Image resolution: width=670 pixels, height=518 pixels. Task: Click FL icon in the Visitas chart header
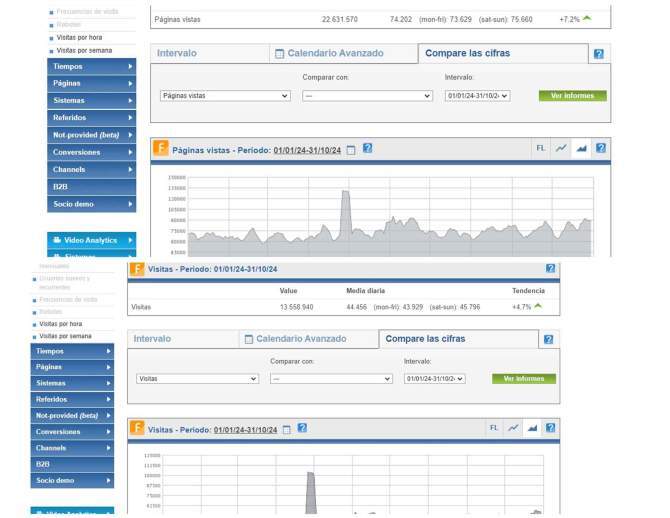pos(494,428)
